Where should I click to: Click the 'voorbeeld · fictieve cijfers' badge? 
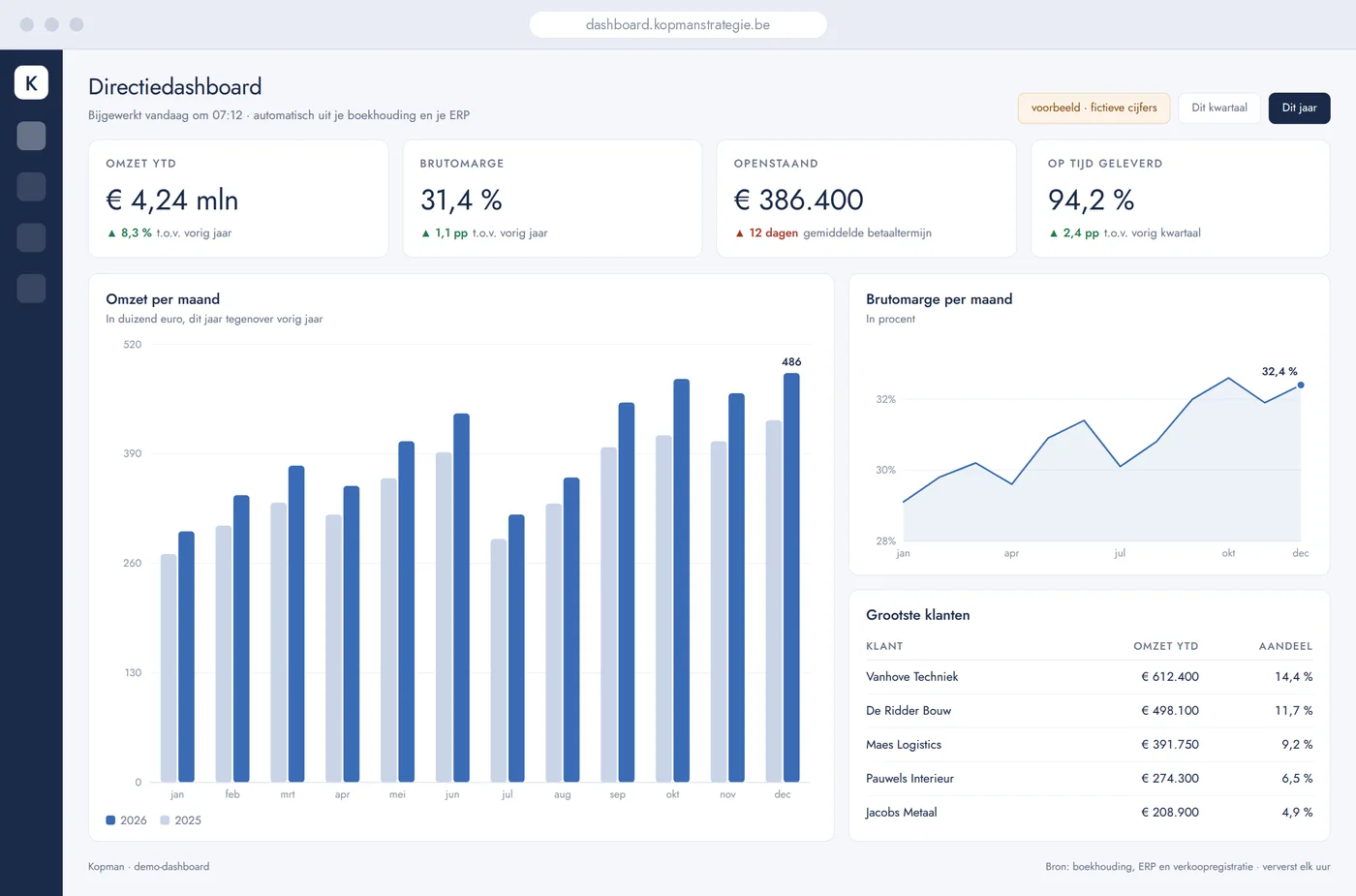(x=1094, y=108)
